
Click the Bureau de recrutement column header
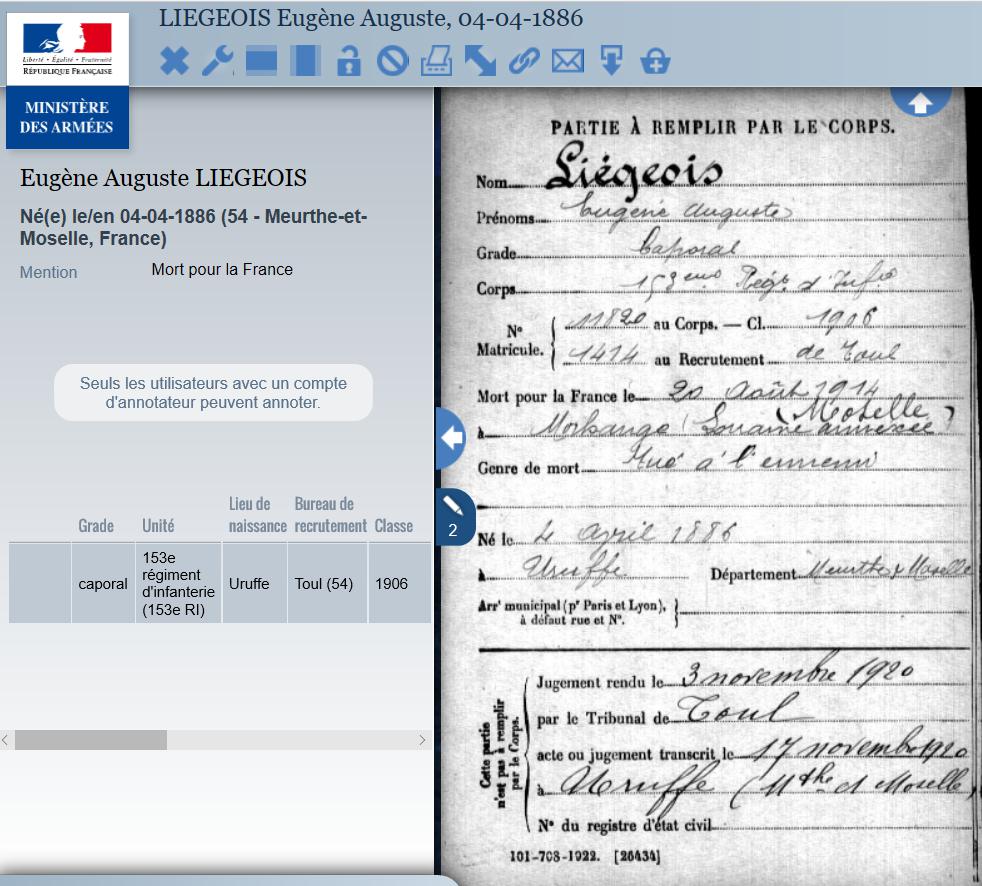330,515
